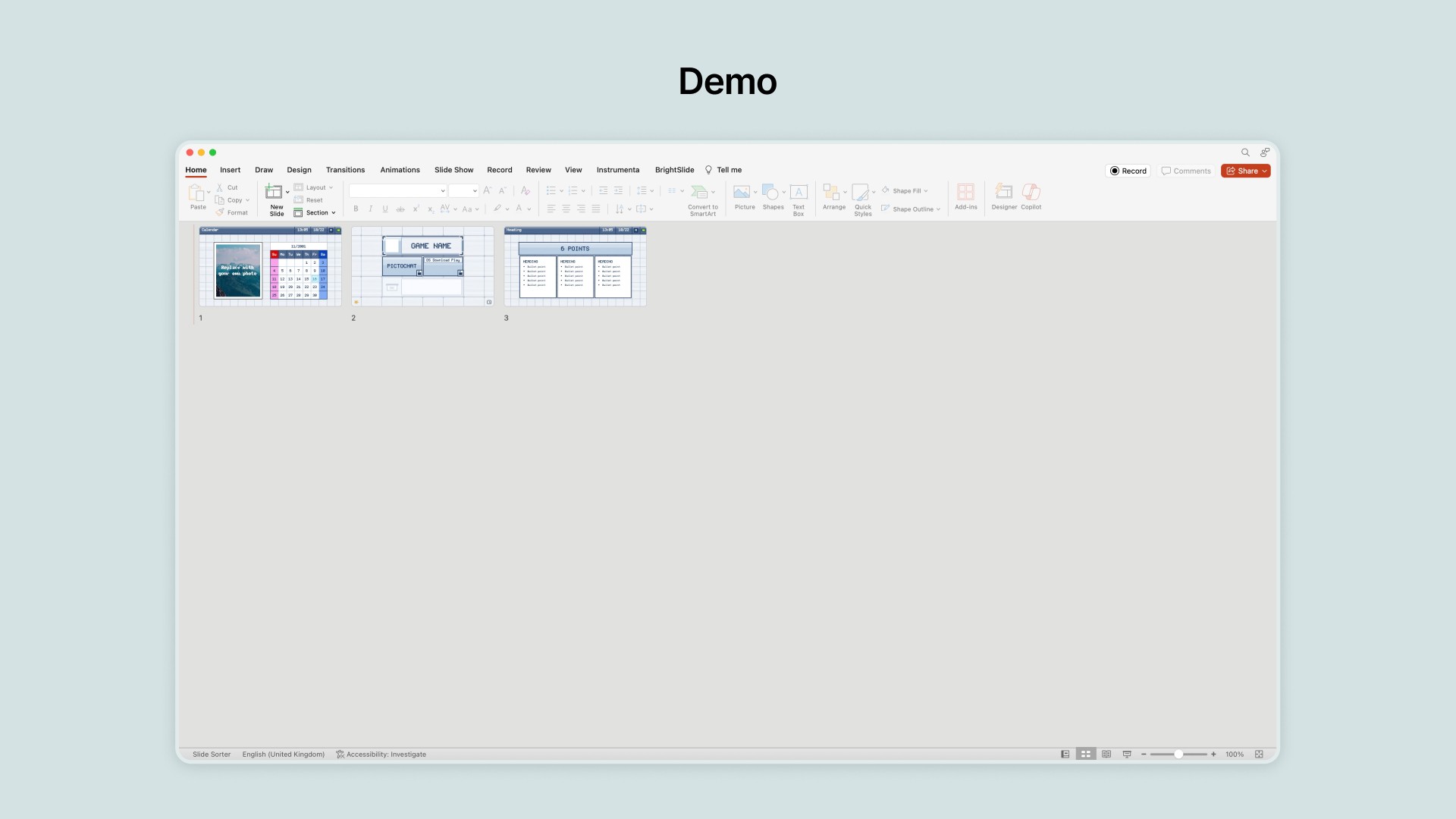Click the New Slide icon
Screen dimensions: 1456x819
point(274,192)
